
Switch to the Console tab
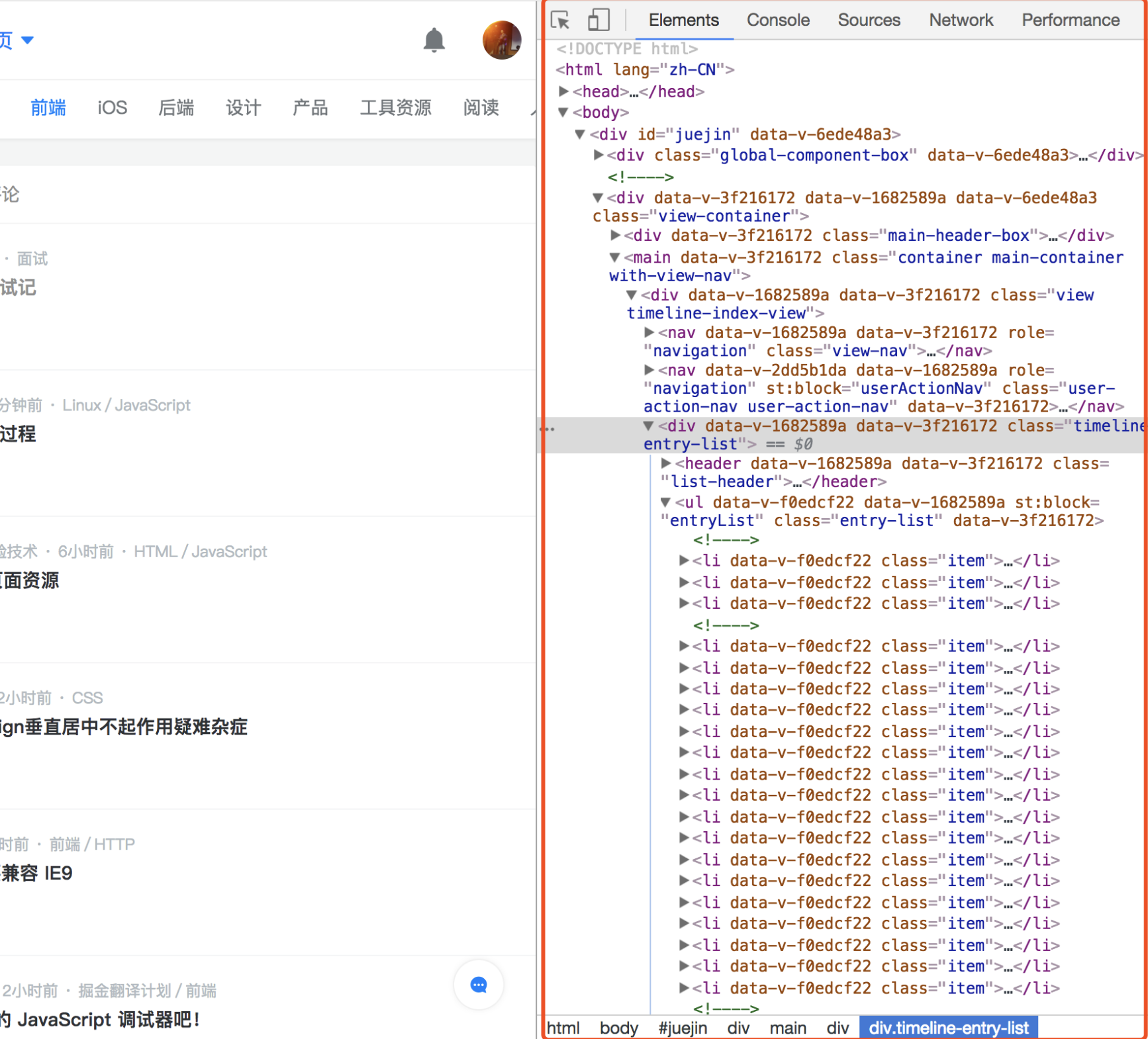777,21
